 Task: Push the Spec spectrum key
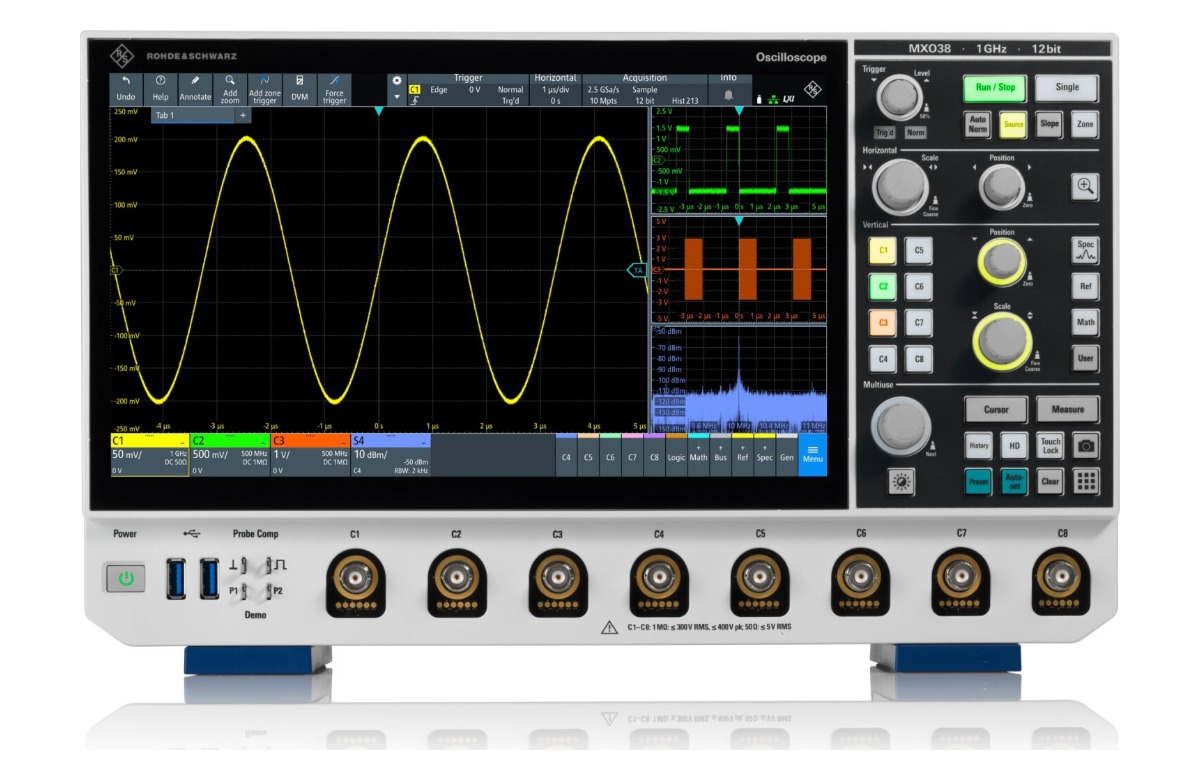coord(1085,249)
